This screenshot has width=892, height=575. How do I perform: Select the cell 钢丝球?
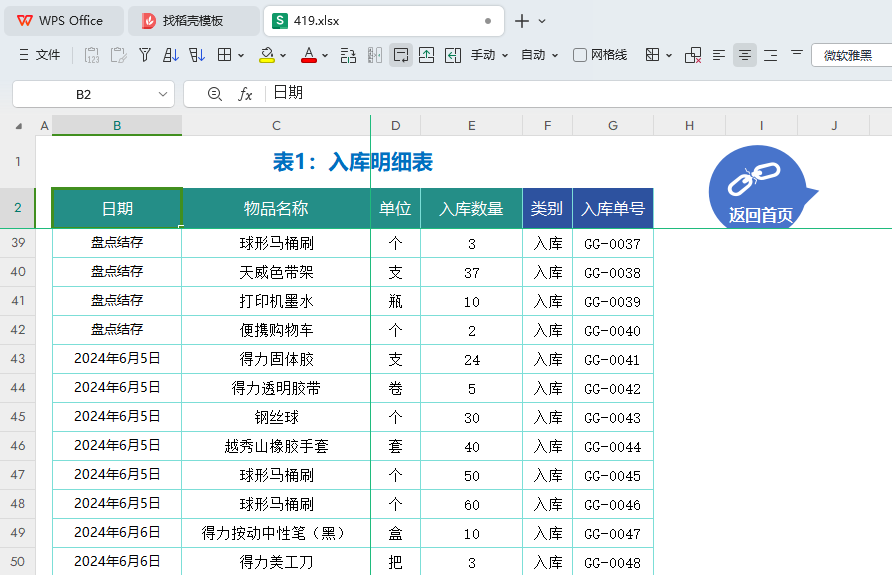[x=276, y=417]
